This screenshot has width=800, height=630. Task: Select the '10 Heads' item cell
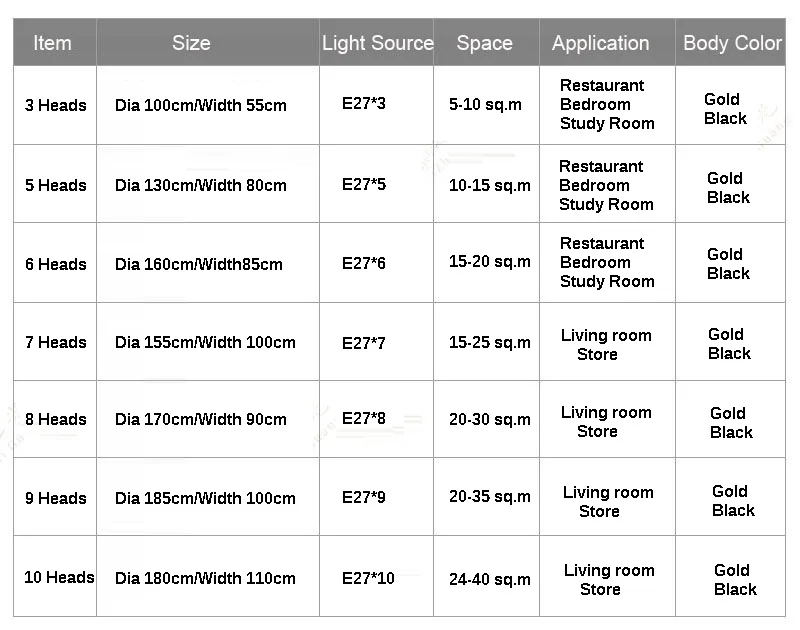55,577
